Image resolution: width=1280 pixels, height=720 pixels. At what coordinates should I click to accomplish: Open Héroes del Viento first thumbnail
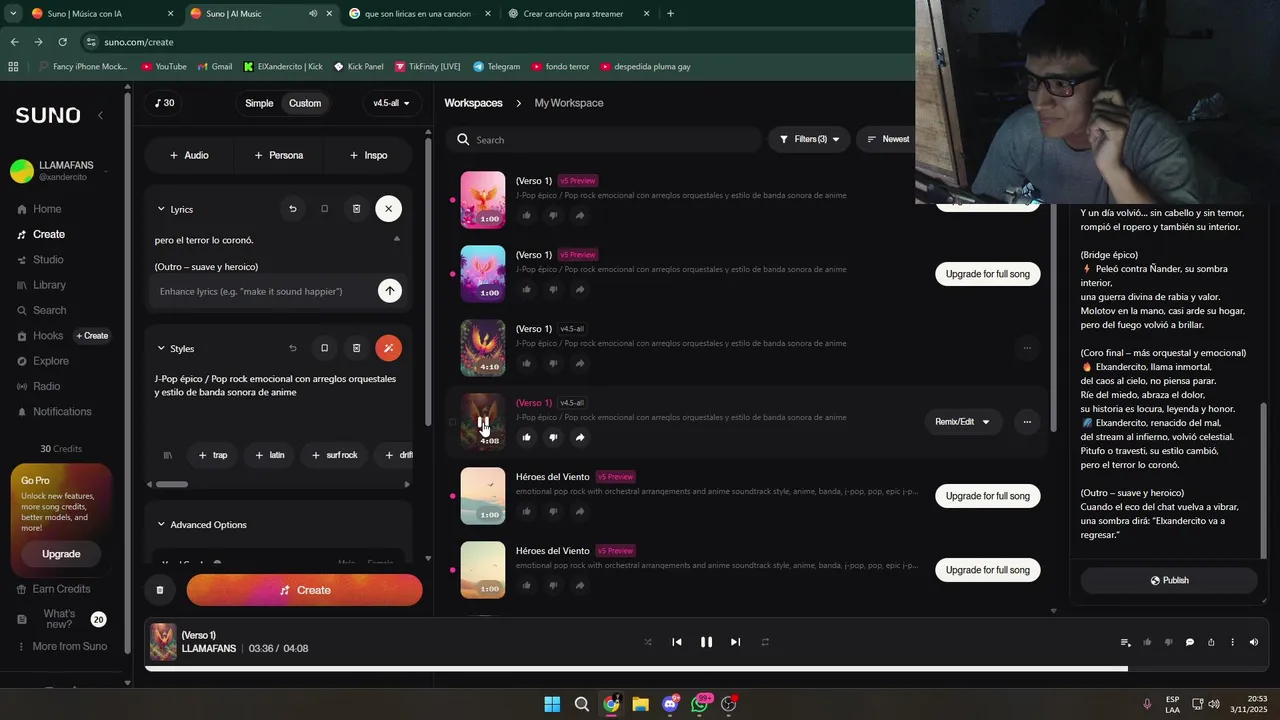(x=482, y=496)
